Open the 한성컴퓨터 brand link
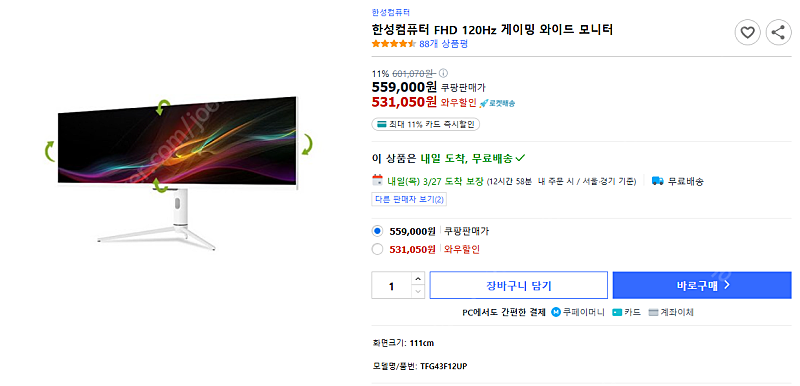This screenshot has height=386, width=800. tap(391, 12)
